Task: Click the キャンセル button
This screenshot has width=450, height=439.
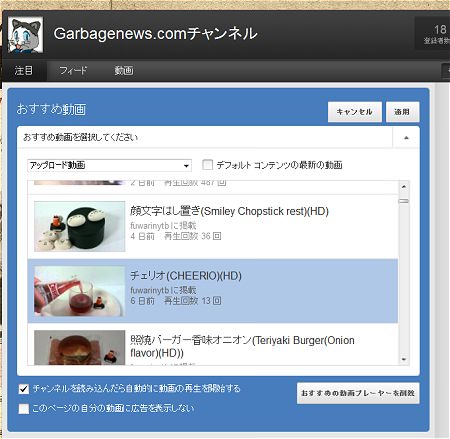Action: pos(355,112)
